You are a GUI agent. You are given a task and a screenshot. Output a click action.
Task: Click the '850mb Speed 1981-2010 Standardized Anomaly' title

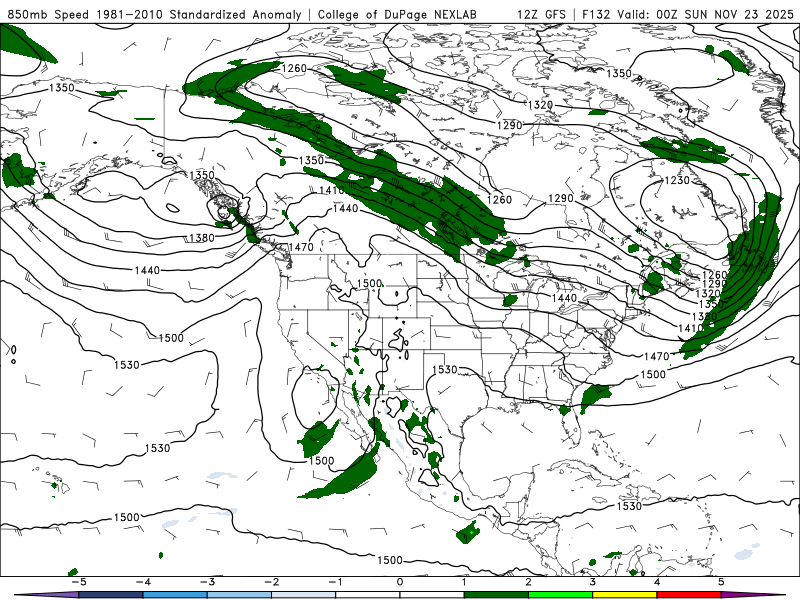point(154,14)
